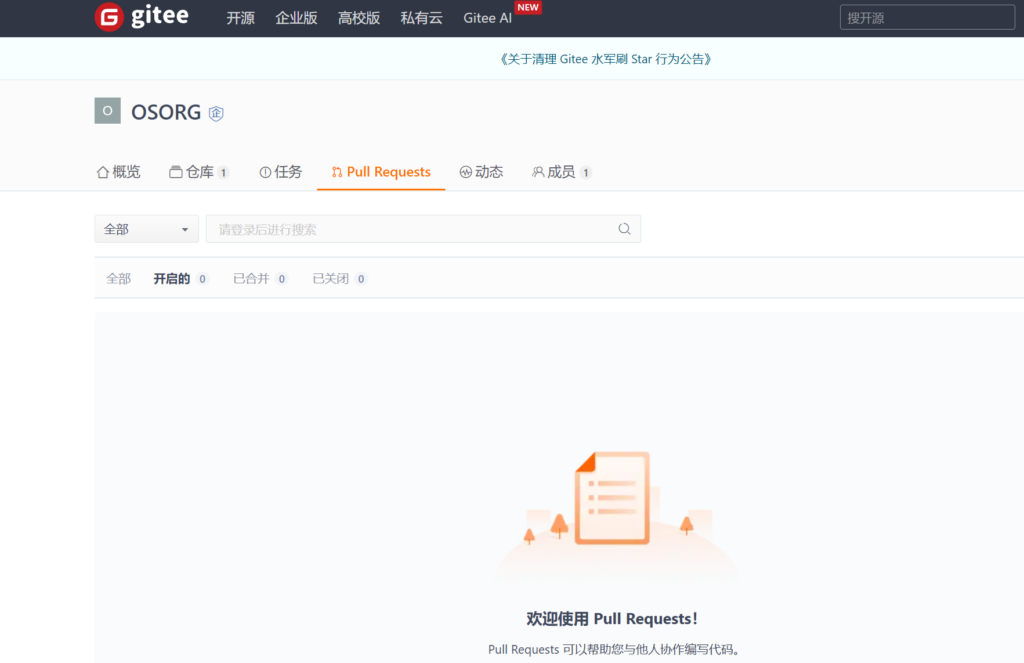
Task: Show 全部 pull requests filter
Action: click(x=118, y=279)
